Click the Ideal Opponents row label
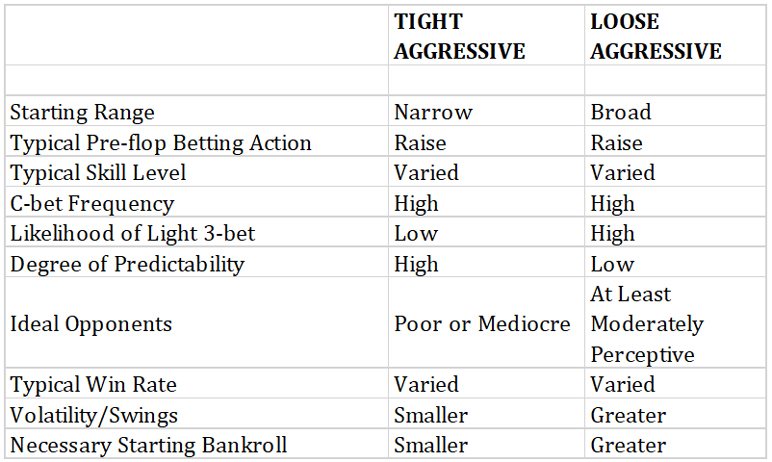This screenshot has width=772, height=462. (x=89, y=324)
